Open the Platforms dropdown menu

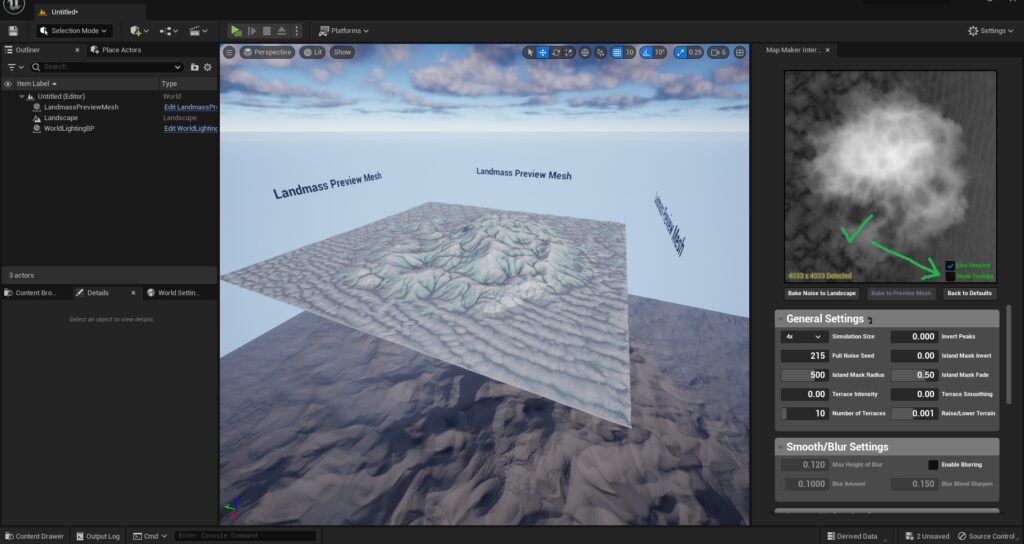(344, 31)
